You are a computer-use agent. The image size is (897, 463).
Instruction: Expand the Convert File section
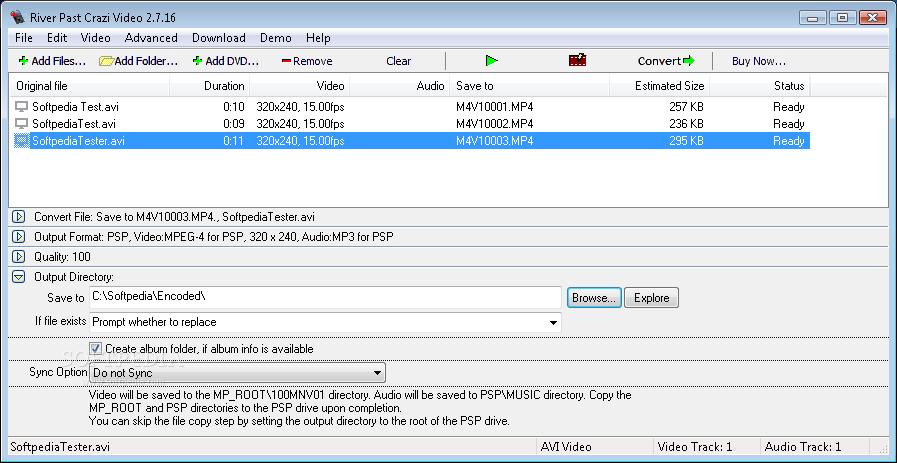pyautogui.click(x=19, y=217)
